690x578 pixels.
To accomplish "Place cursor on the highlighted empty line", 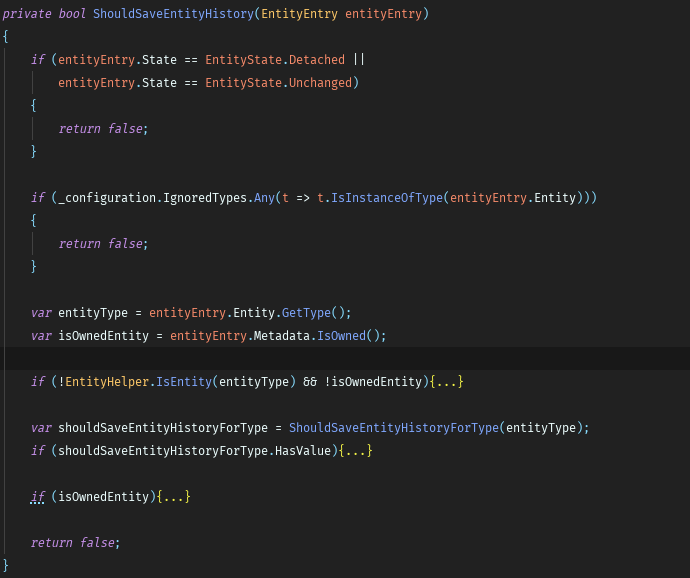I will click(345, 358).
